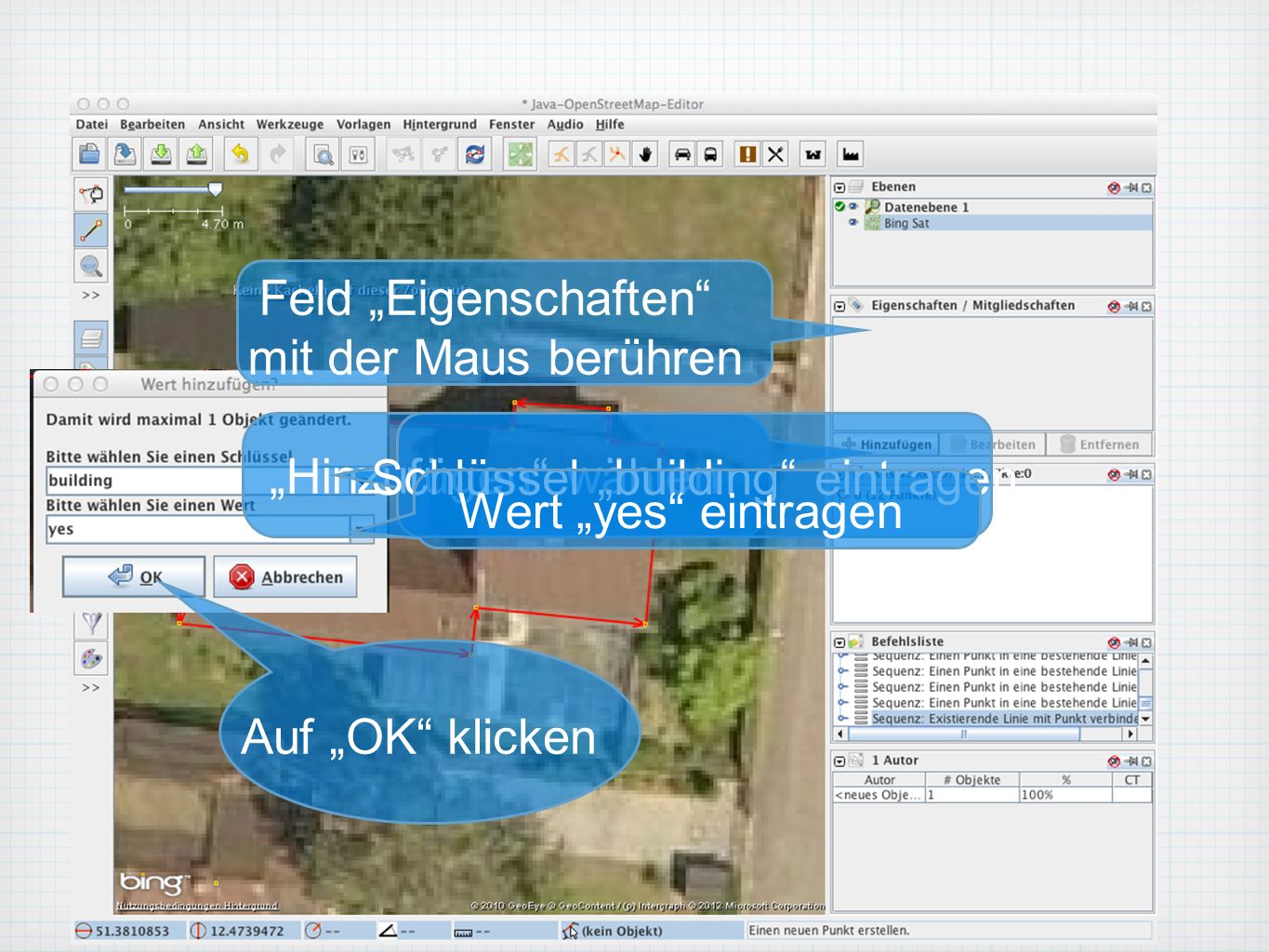
Task: Open a file with the folder icon
Action: (90, 154)
